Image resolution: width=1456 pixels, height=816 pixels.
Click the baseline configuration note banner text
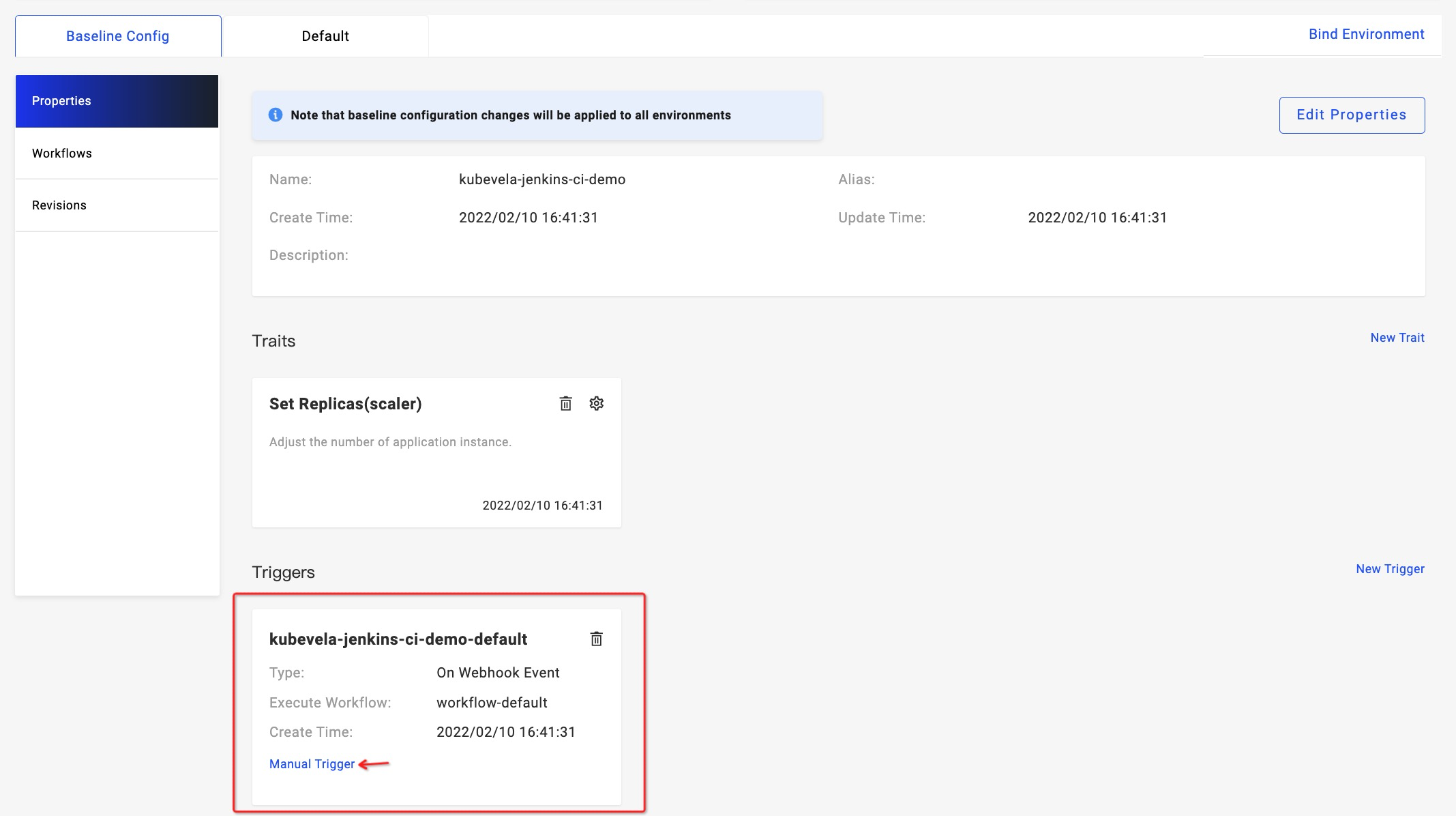pos(510,115)
